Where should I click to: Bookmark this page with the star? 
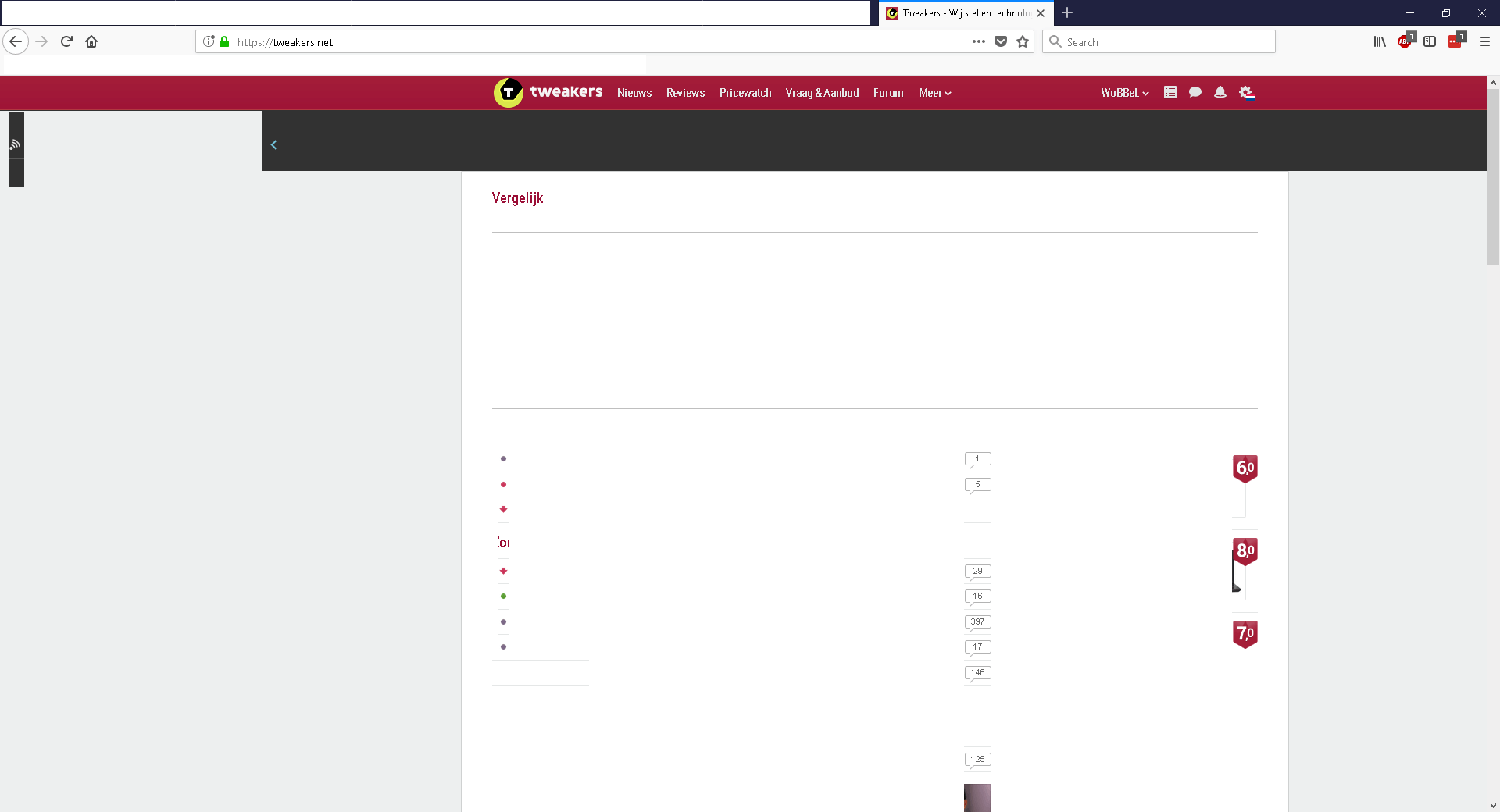coord(1023,41)
